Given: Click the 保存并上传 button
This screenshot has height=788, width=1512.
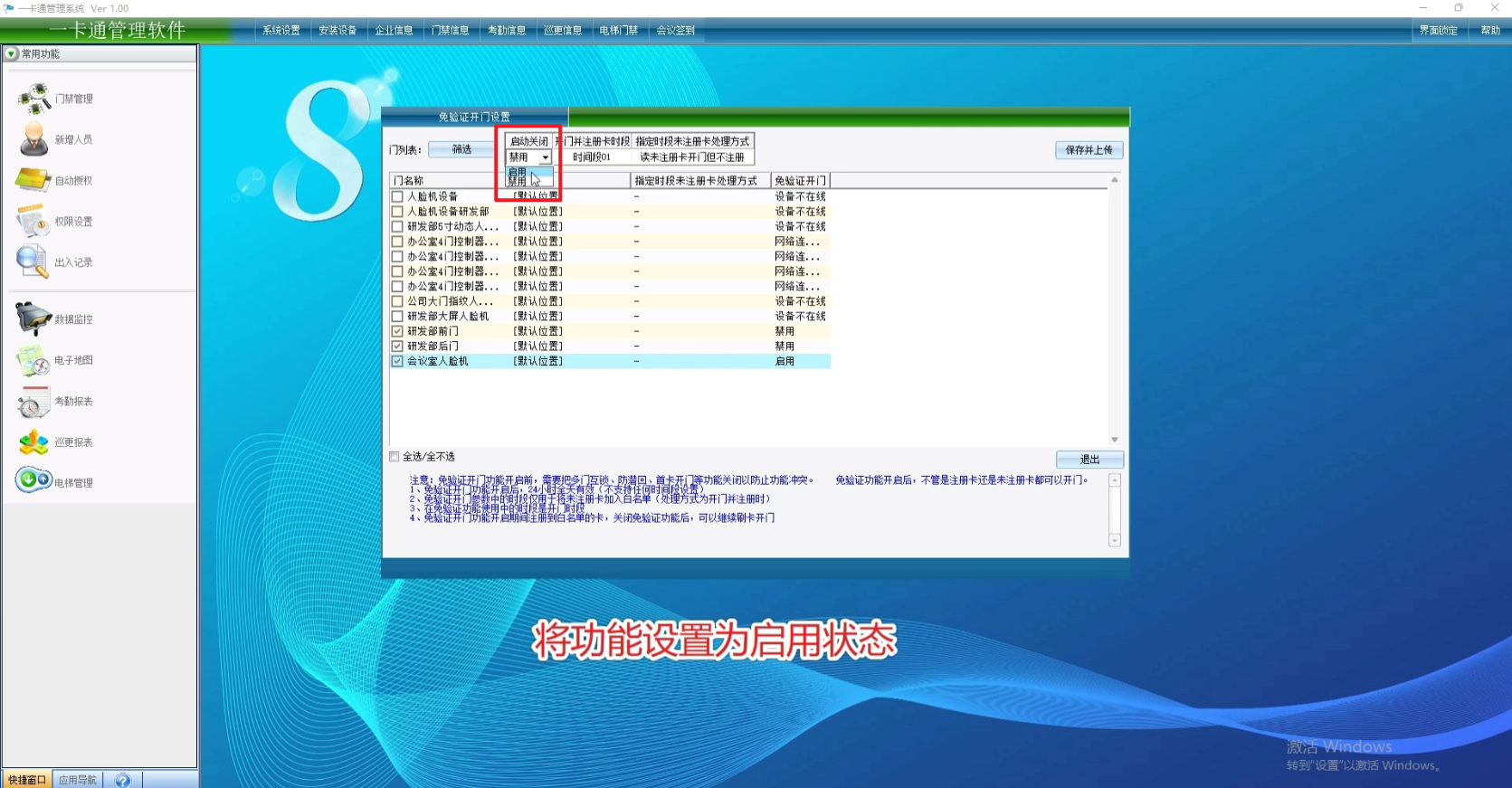Looking at the screenshot, I should pyautogui.click(x=1089, y=150).
